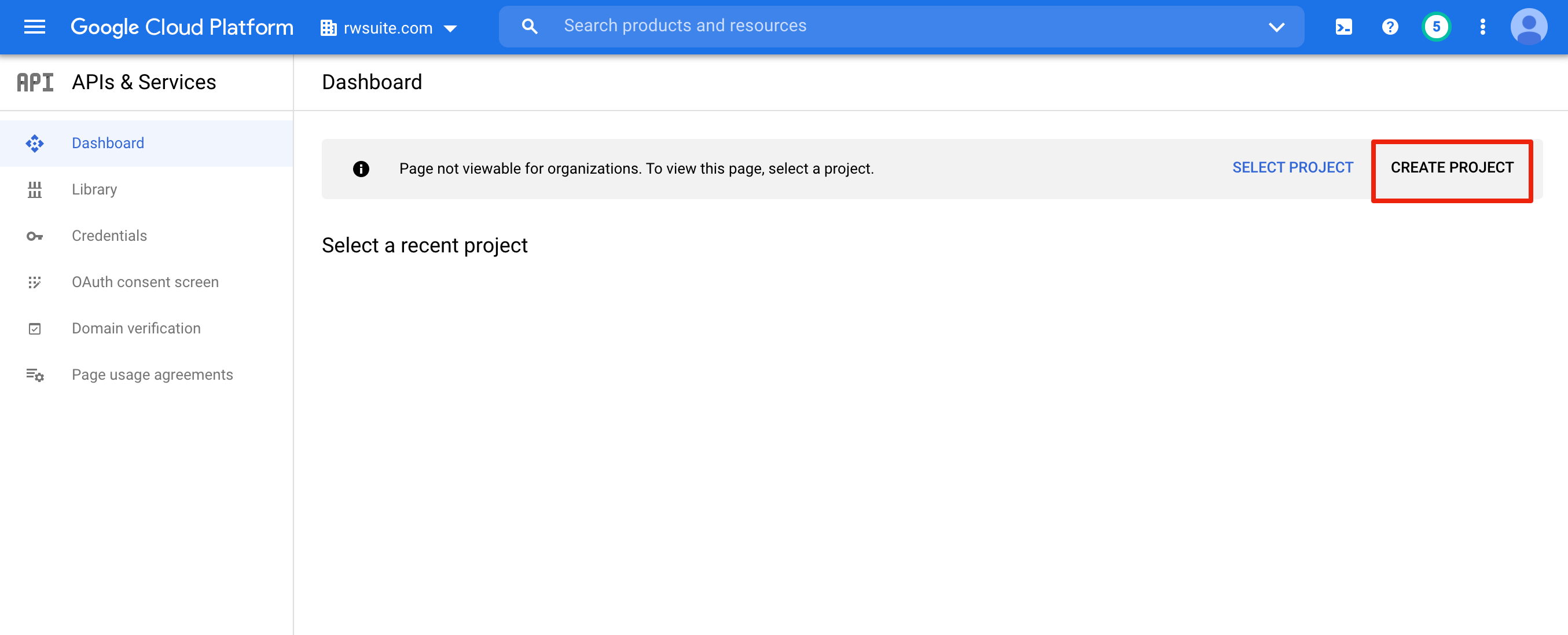Click the Library grid icon
The height and width of the screenshot is (635, 1568).
click(x=35, y=190)
